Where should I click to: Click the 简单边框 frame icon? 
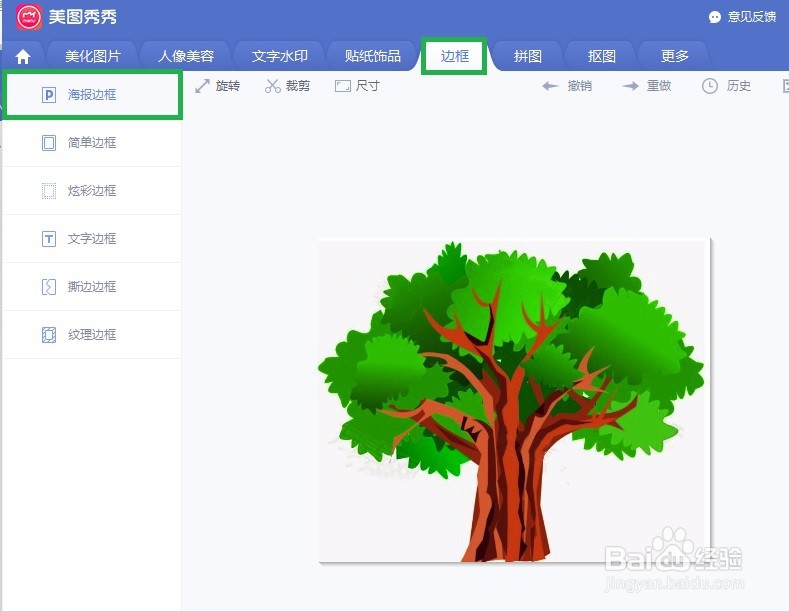[x=49, y=143]
